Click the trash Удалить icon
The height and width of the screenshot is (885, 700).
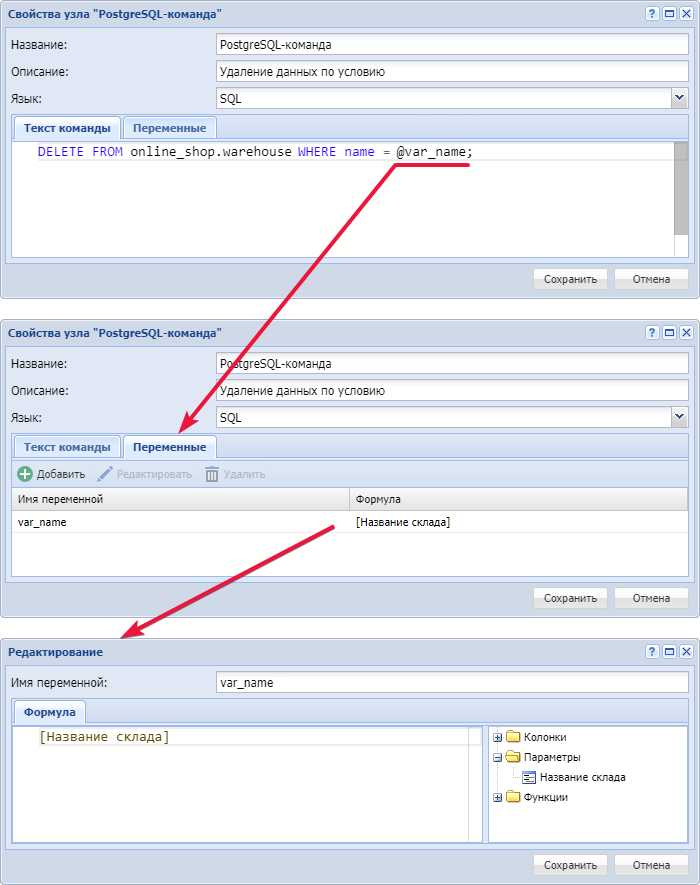pyautogui.click(x=212, y=474)
